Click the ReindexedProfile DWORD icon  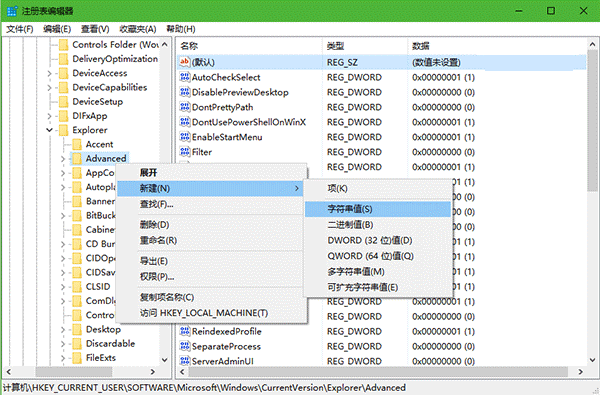(185, 331)
